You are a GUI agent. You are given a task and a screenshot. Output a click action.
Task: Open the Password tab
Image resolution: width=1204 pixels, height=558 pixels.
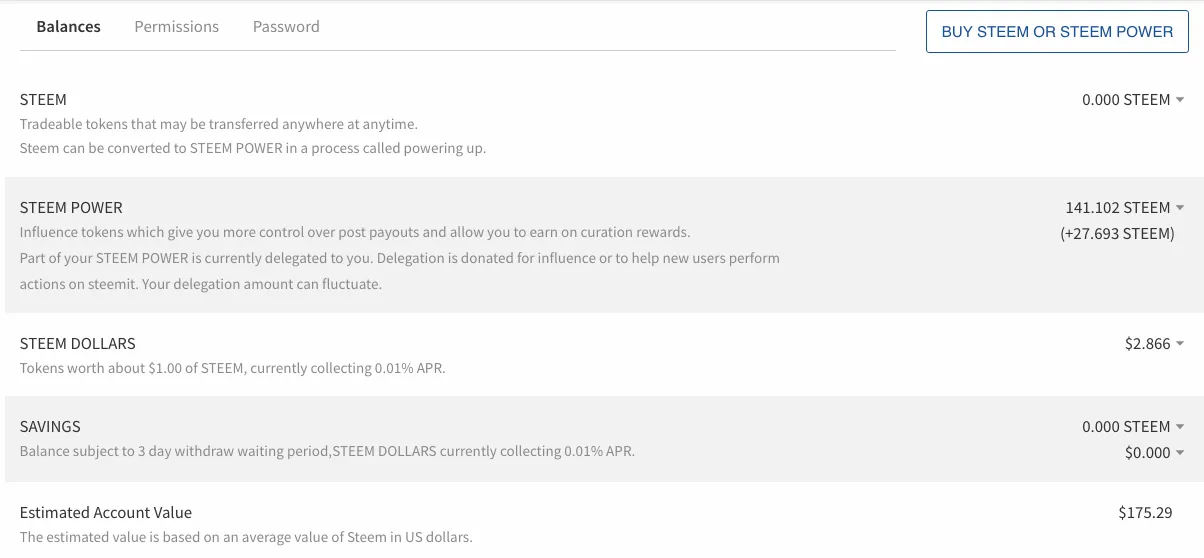(286, 27)
